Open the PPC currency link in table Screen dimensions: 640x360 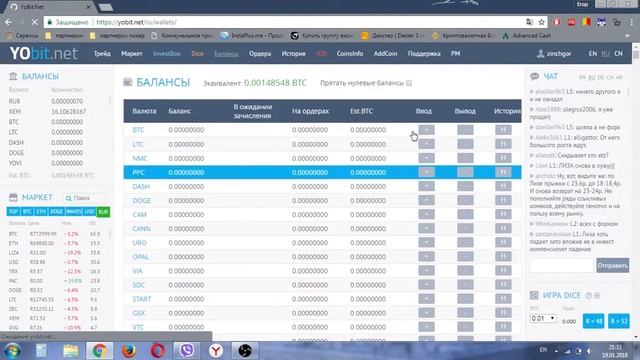point(138,172)
